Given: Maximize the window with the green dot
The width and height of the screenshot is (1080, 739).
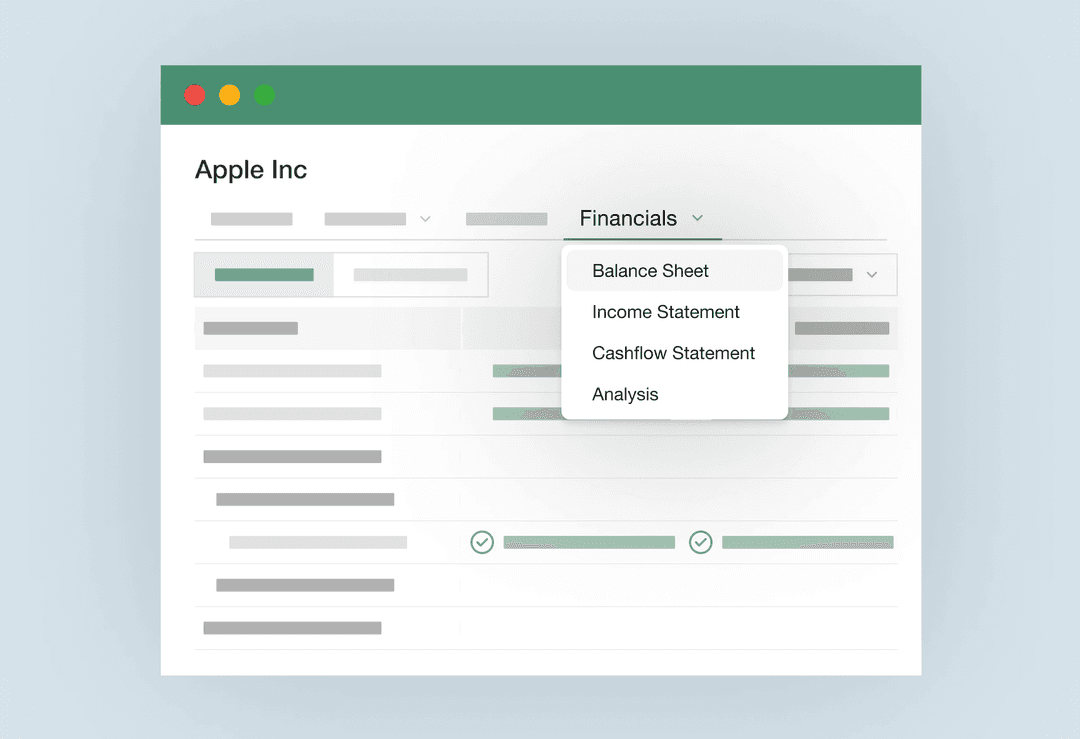Looking at the screenshot, I should click(264, 95).
